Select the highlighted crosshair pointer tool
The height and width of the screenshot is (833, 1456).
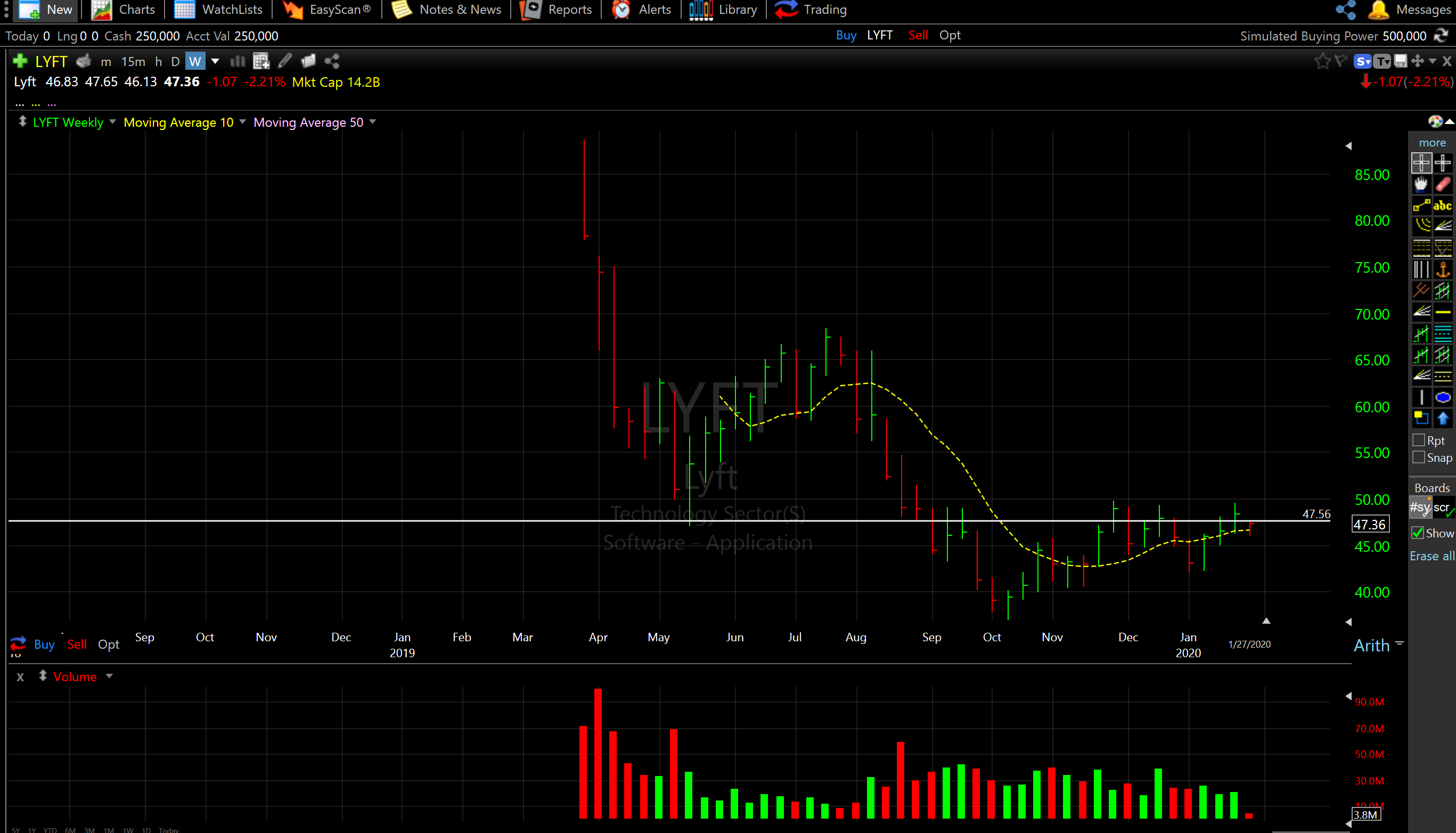coord(1421,163)
